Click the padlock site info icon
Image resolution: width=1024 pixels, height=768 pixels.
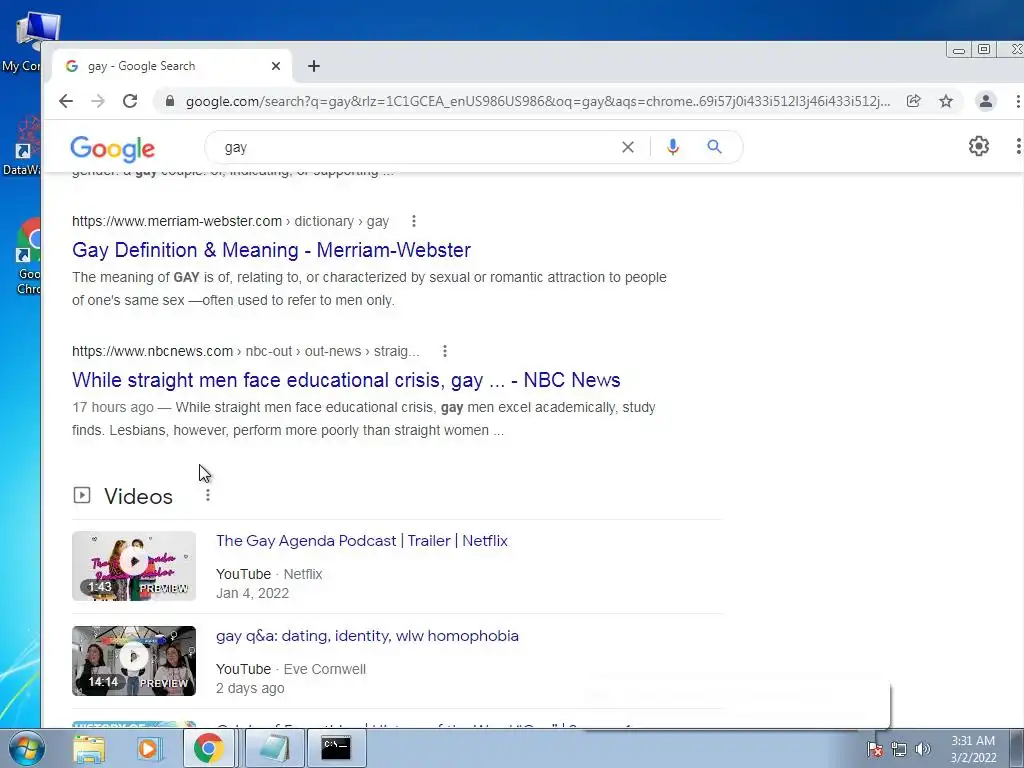[x=170, y=101]
